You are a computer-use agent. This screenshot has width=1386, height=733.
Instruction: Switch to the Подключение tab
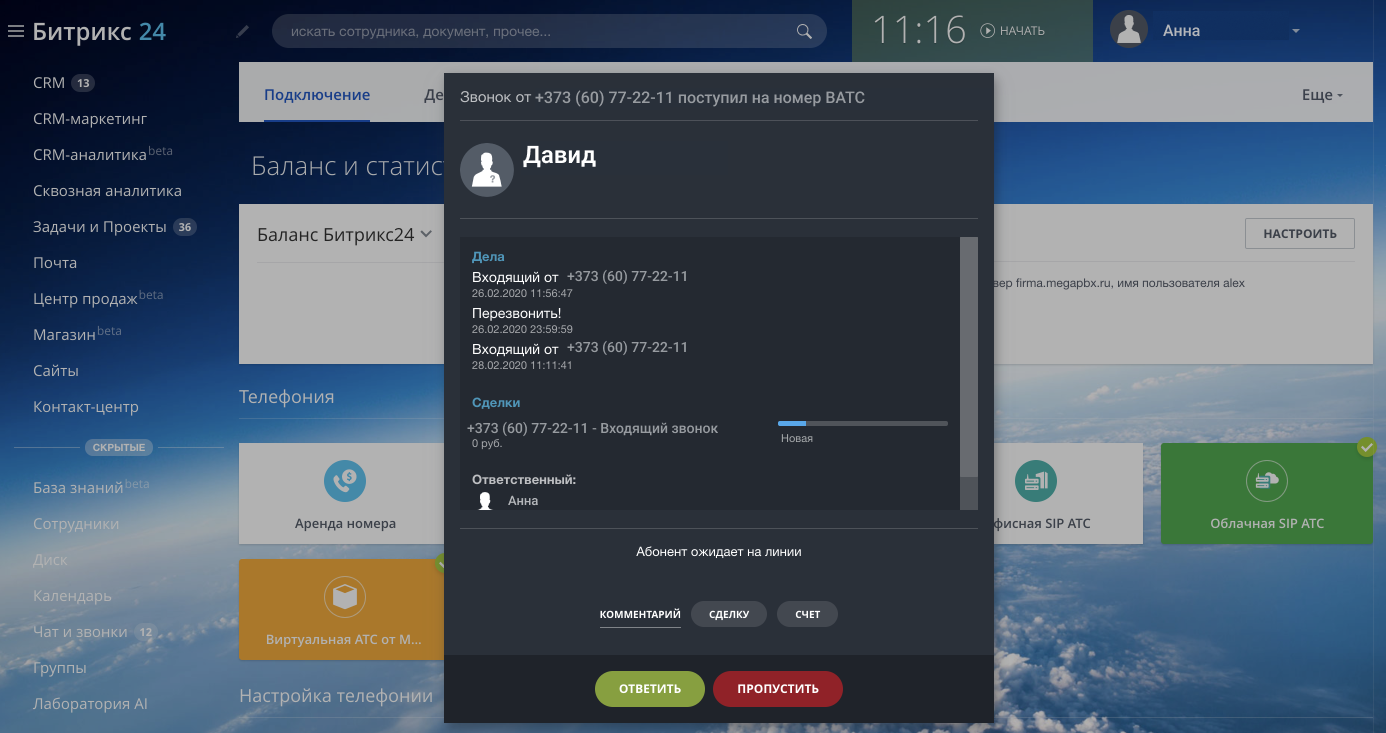[317, 95]
